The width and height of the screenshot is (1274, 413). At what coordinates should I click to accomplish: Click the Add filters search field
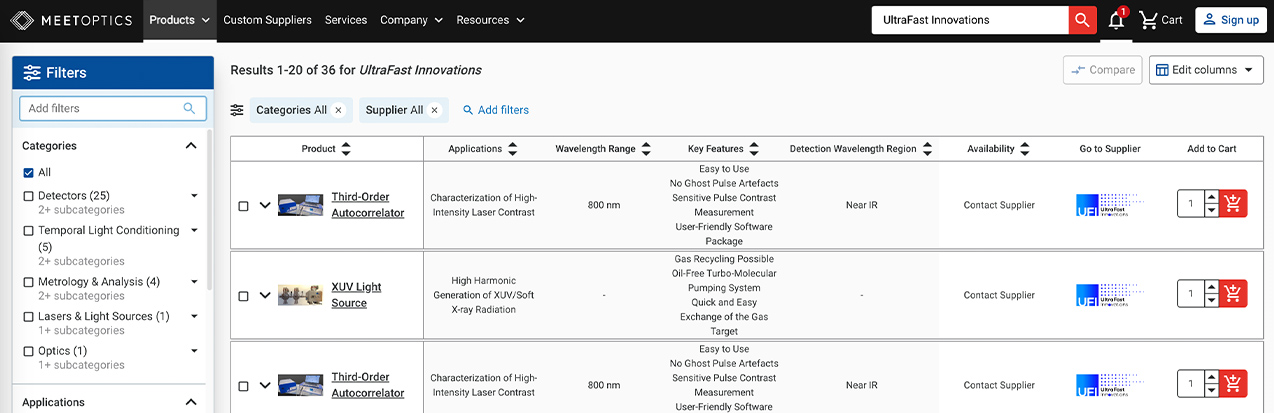coord(103,108)
